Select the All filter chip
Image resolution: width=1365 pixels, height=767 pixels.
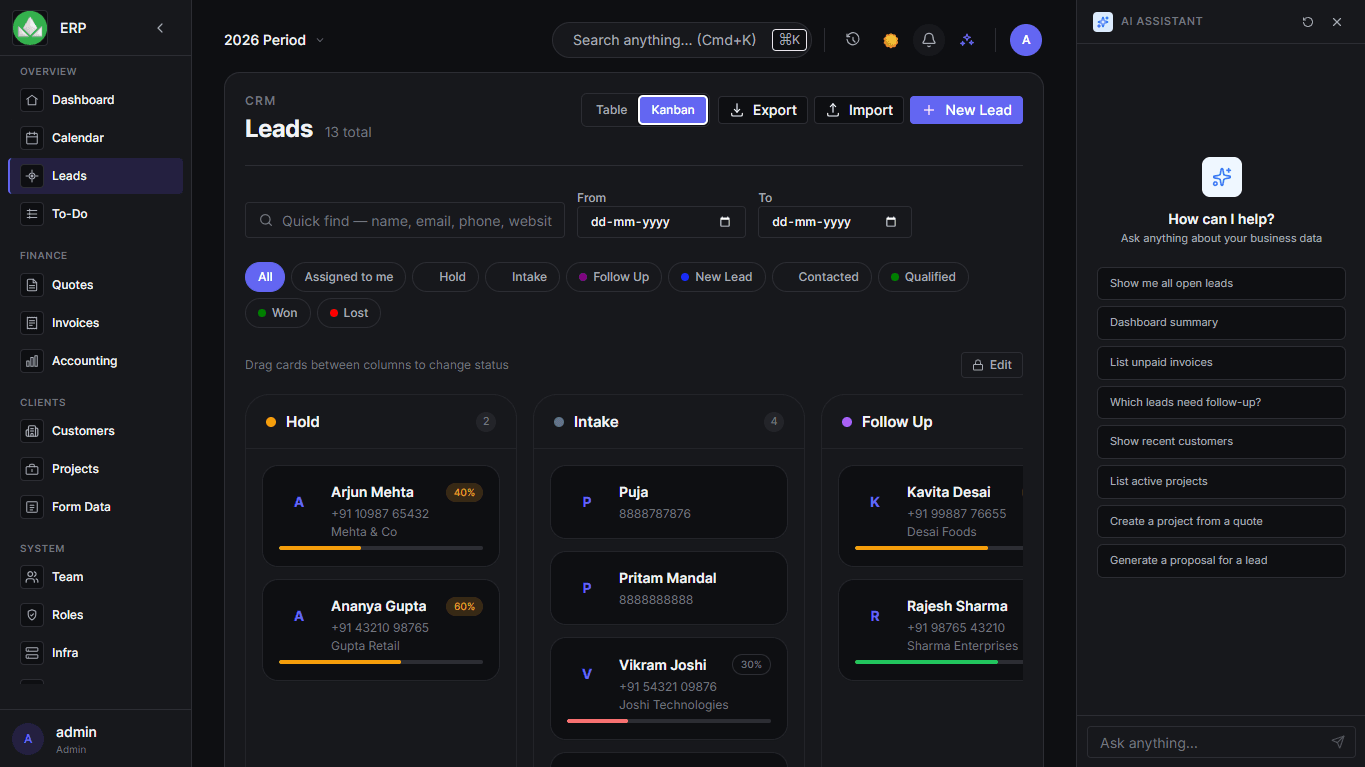265,277
